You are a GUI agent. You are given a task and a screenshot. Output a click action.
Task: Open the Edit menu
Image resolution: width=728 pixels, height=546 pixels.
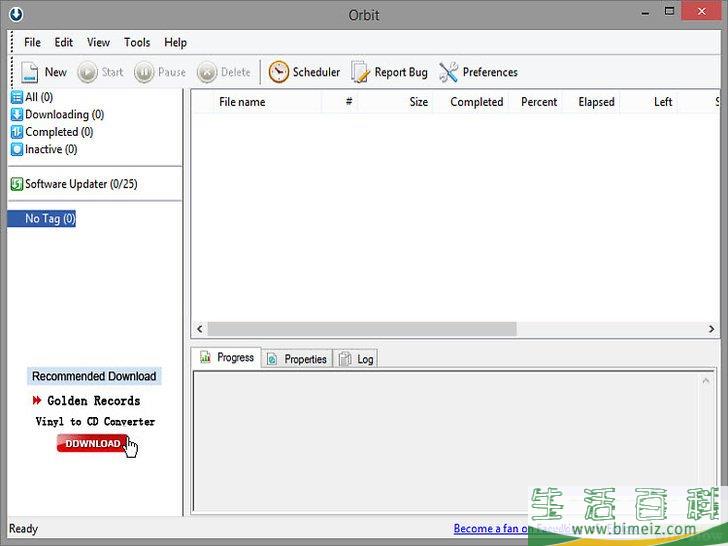(x=64, y=42)
